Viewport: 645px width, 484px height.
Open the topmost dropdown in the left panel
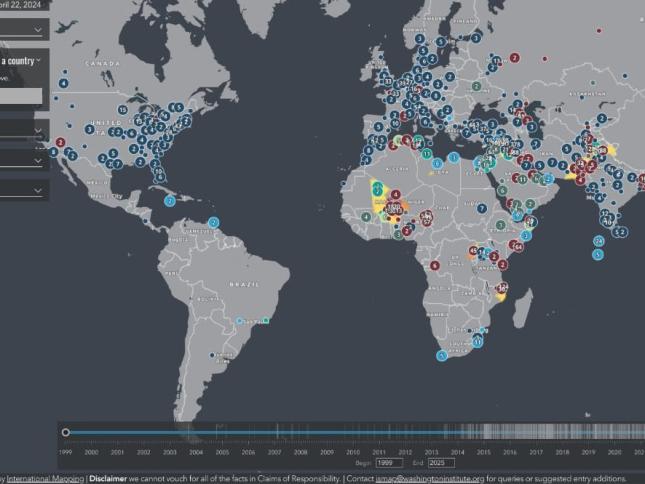[38, 31]
